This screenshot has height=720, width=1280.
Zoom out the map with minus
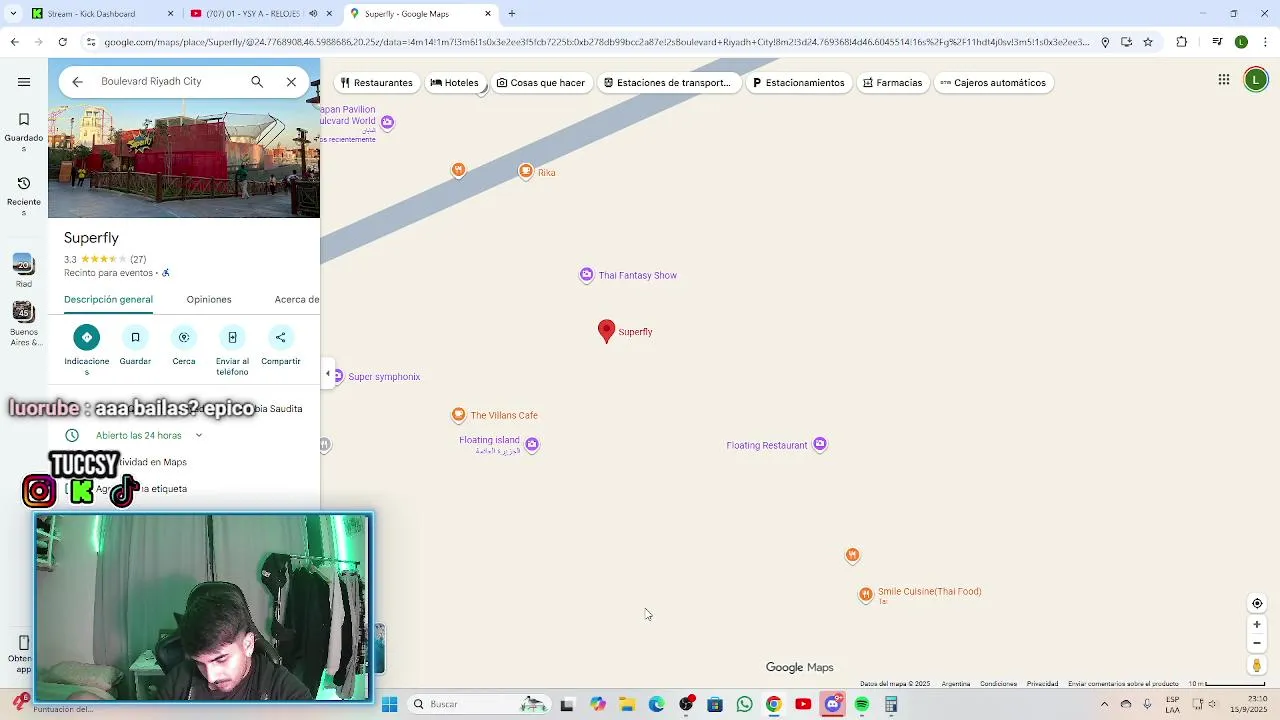1257,643
